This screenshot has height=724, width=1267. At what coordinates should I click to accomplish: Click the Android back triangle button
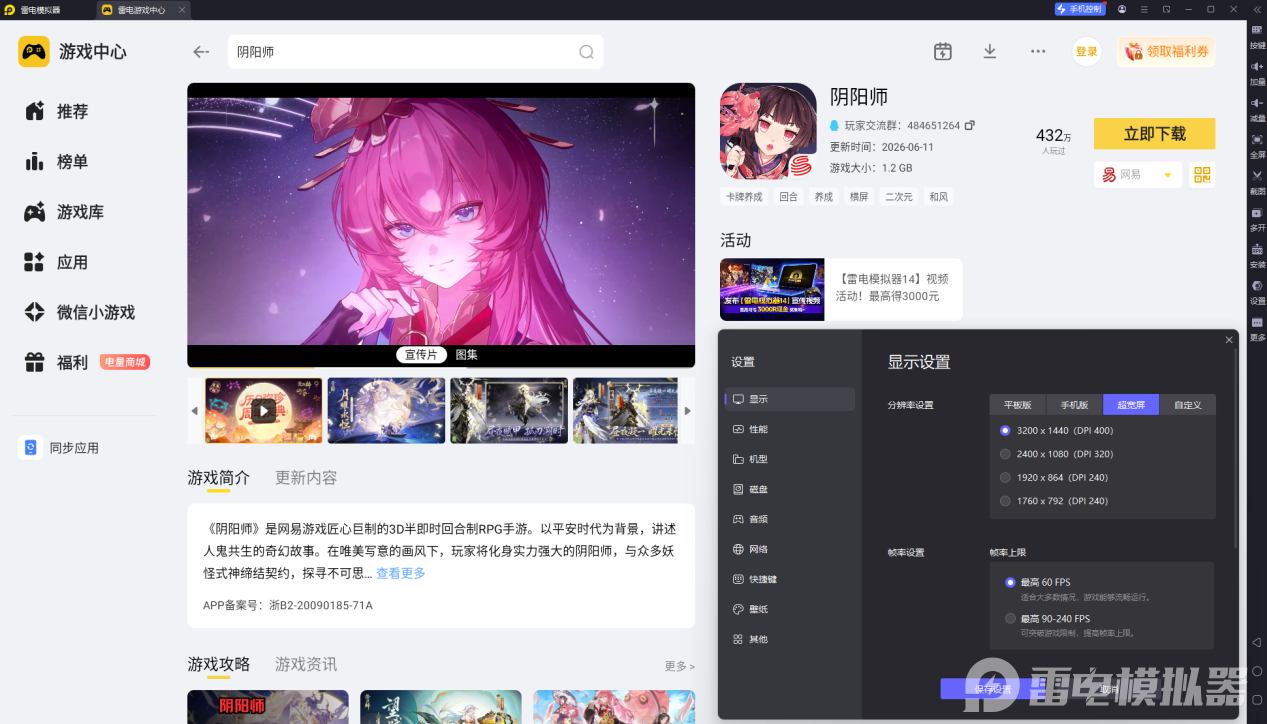(x=1257, y=642)
